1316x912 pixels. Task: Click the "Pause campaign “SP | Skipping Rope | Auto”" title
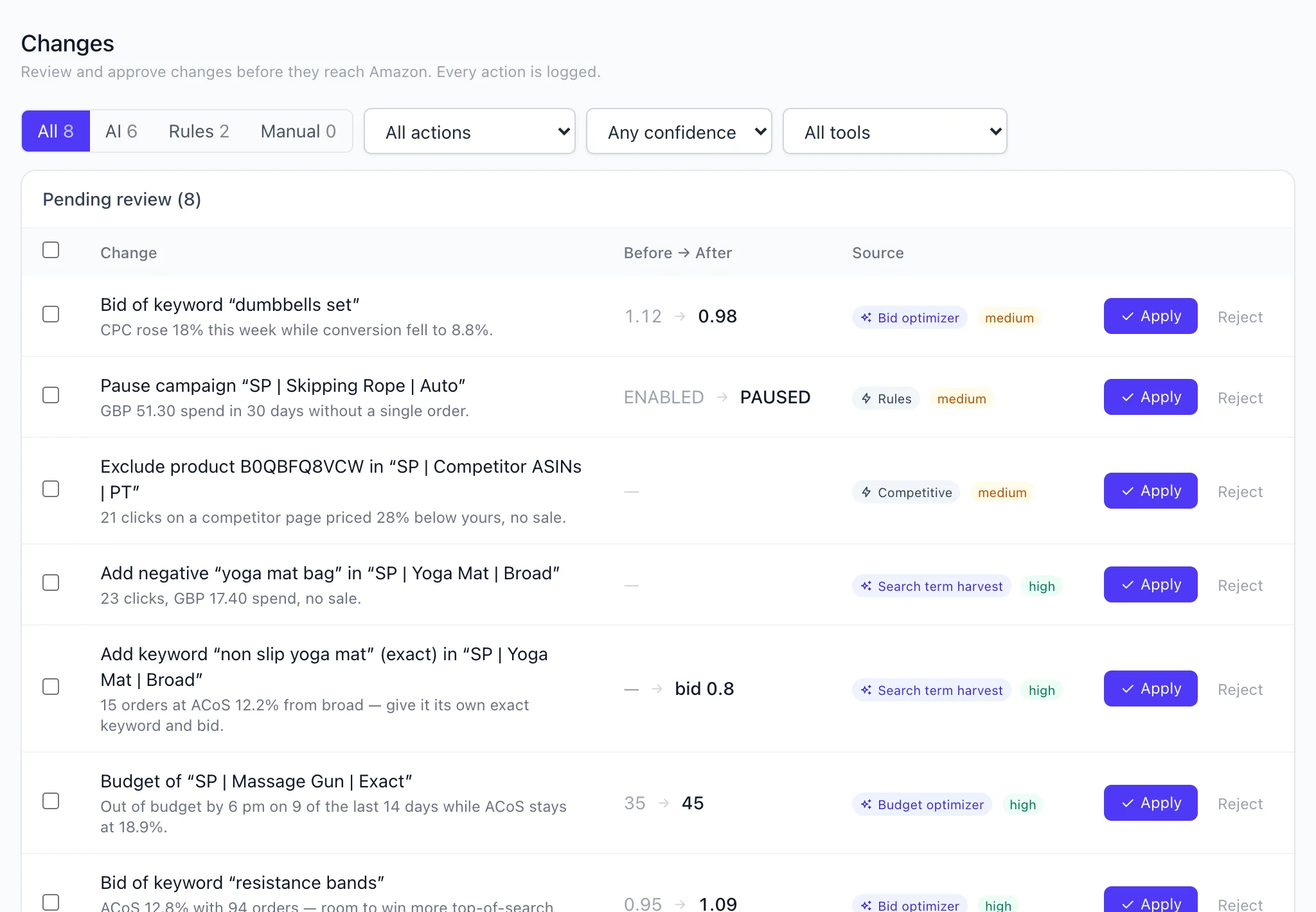coord(283,385)
